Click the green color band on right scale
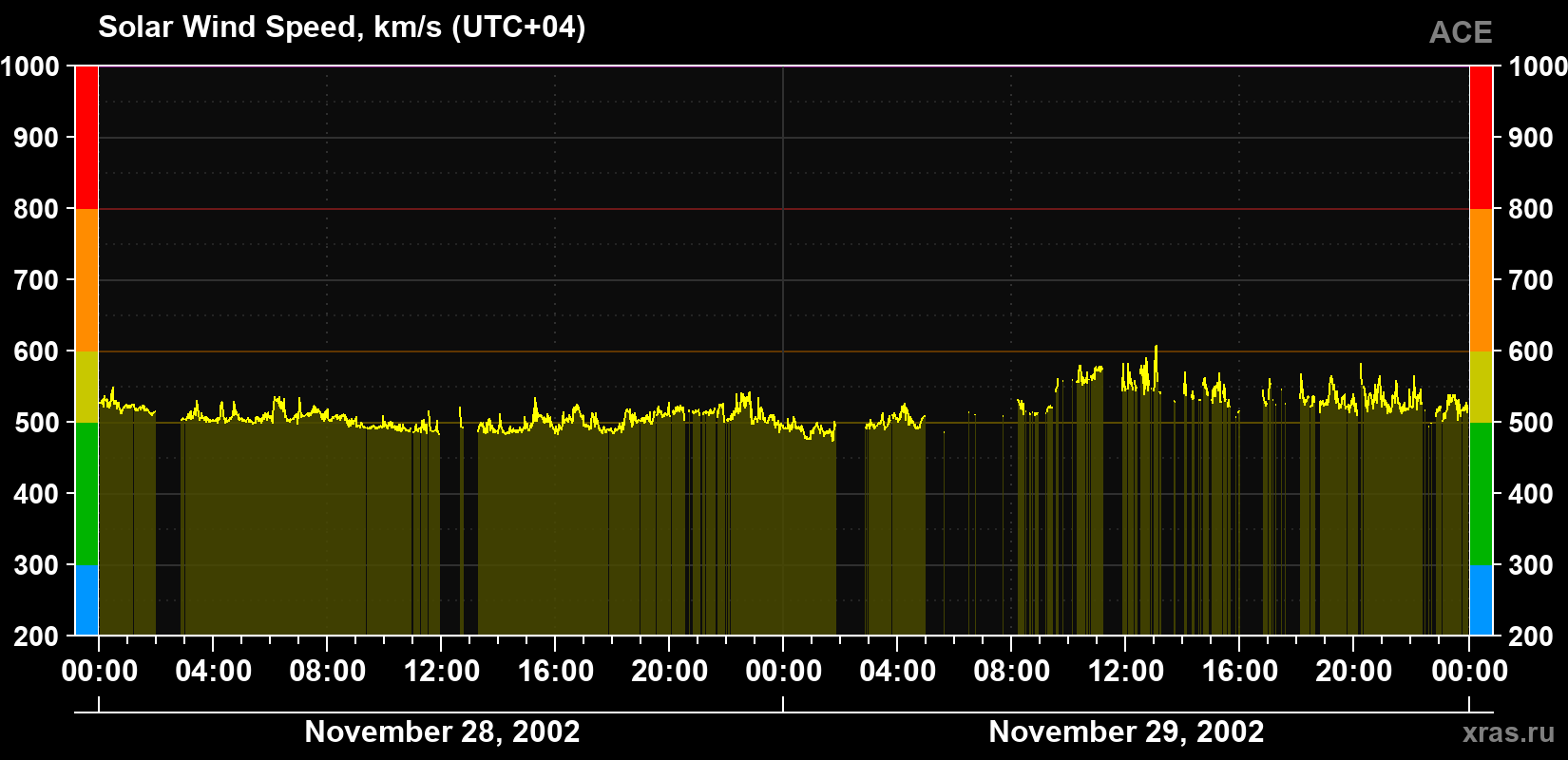 [1481, 494]
